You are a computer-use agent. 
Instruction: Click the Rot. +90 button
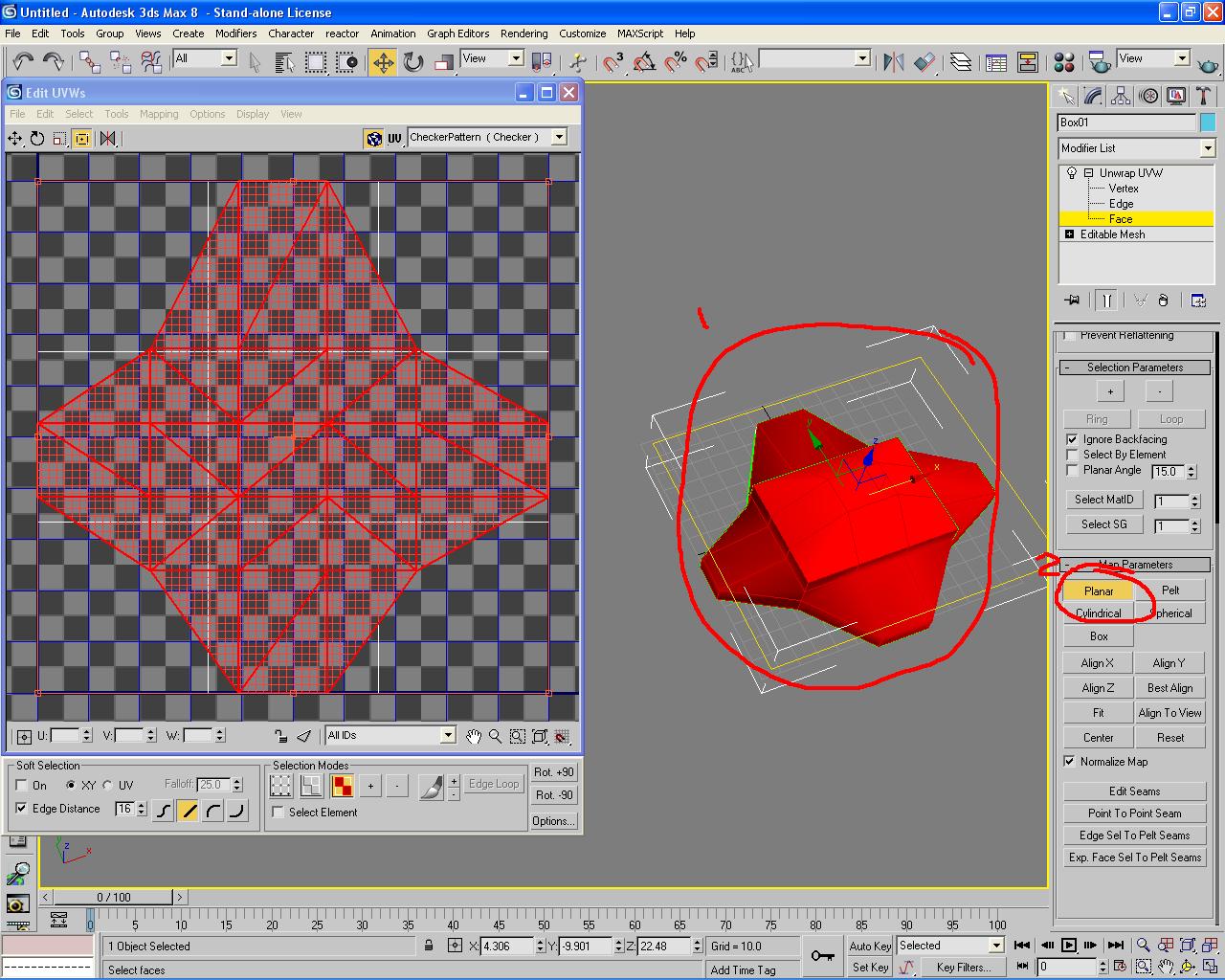[x=554, y=772]
